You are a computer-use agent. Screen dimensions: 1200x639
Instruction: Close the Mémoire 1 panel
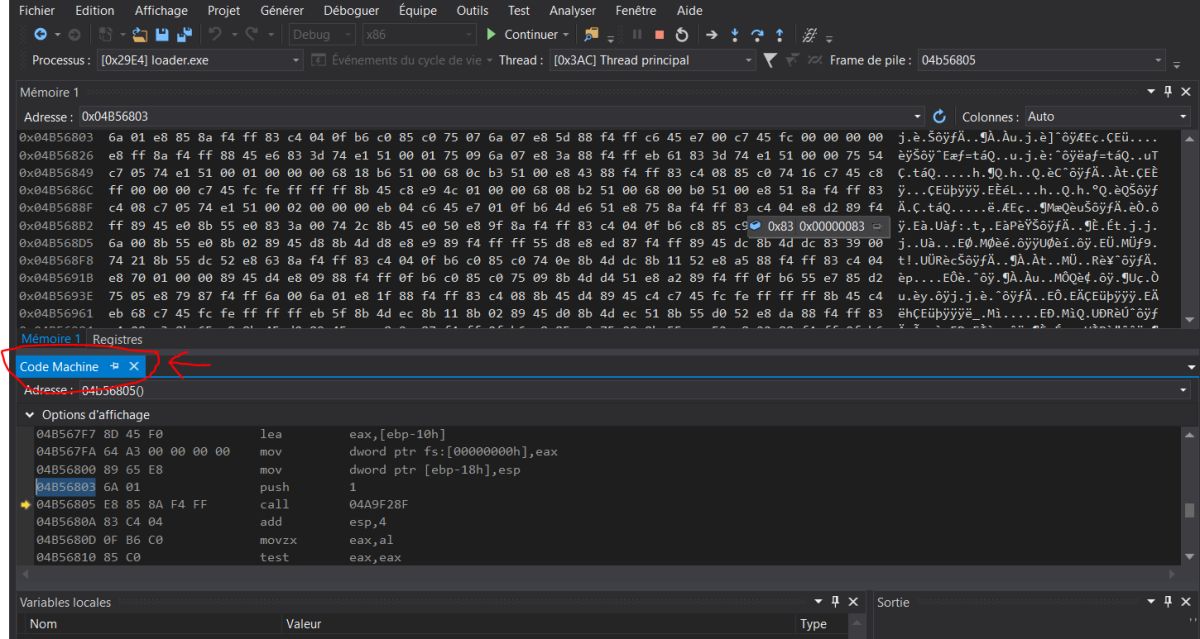1186,92
